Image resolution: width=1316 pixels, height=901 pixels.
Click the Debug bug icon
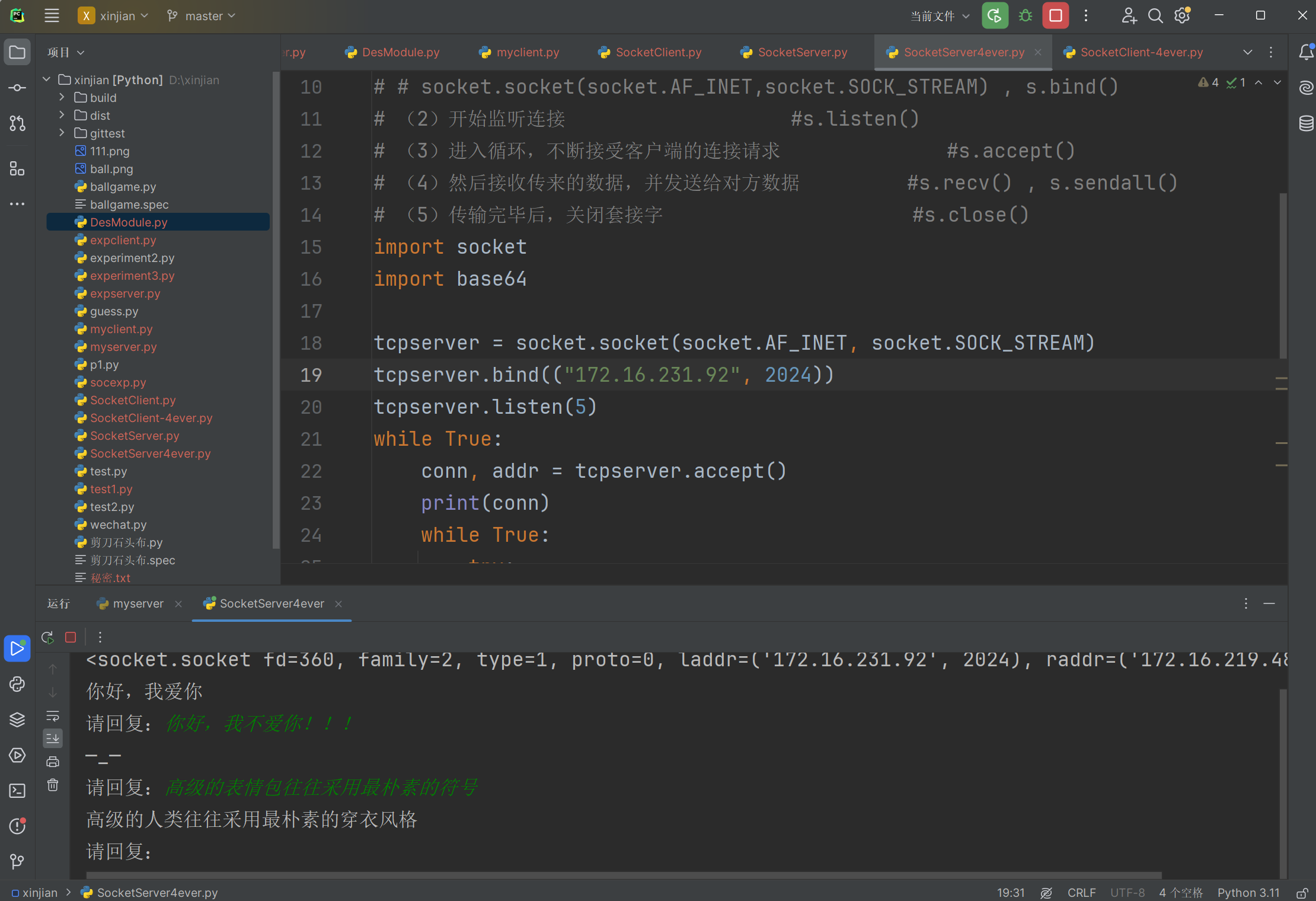[1026, 16]
